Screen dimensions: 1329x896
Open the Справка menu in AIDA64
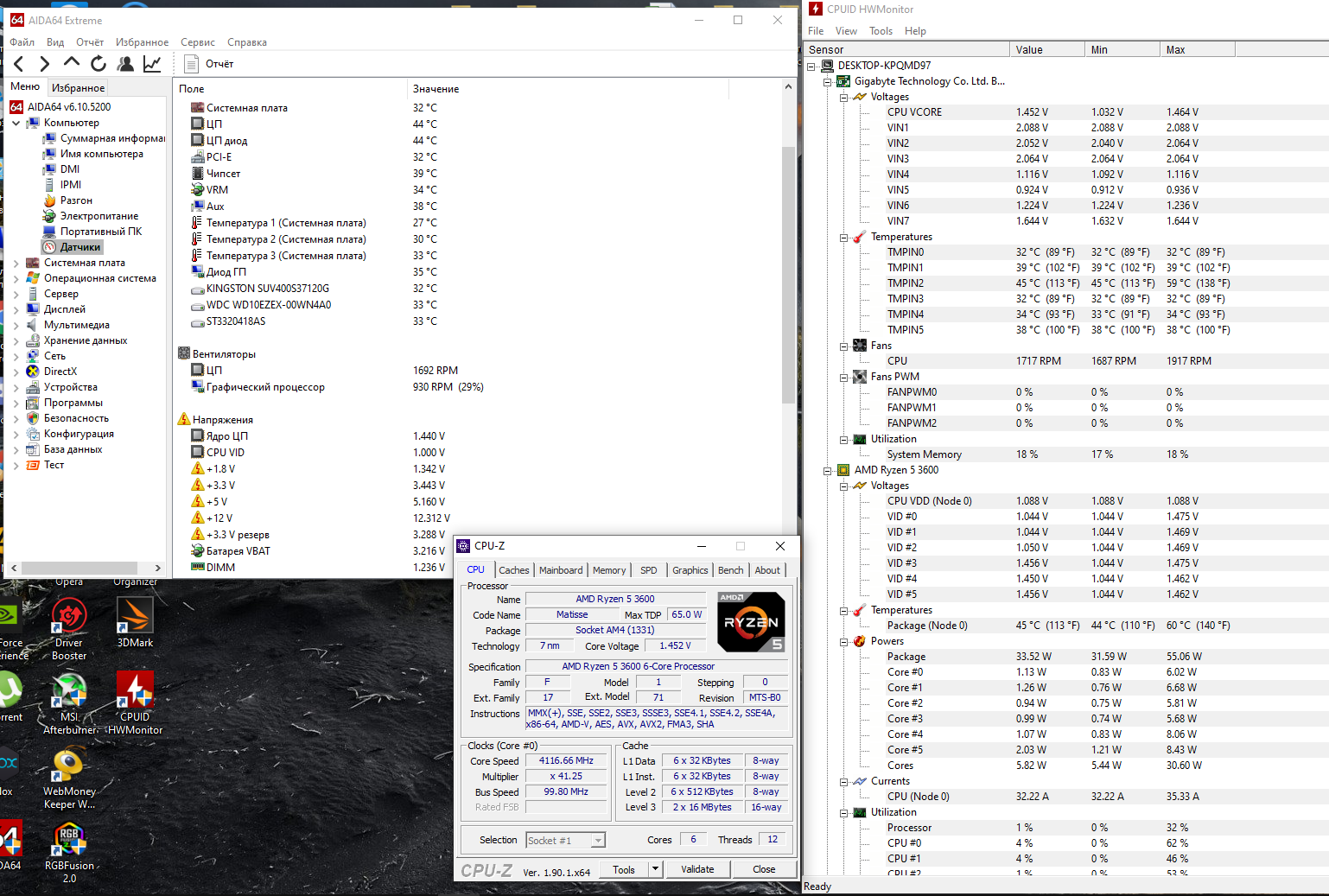247,41
